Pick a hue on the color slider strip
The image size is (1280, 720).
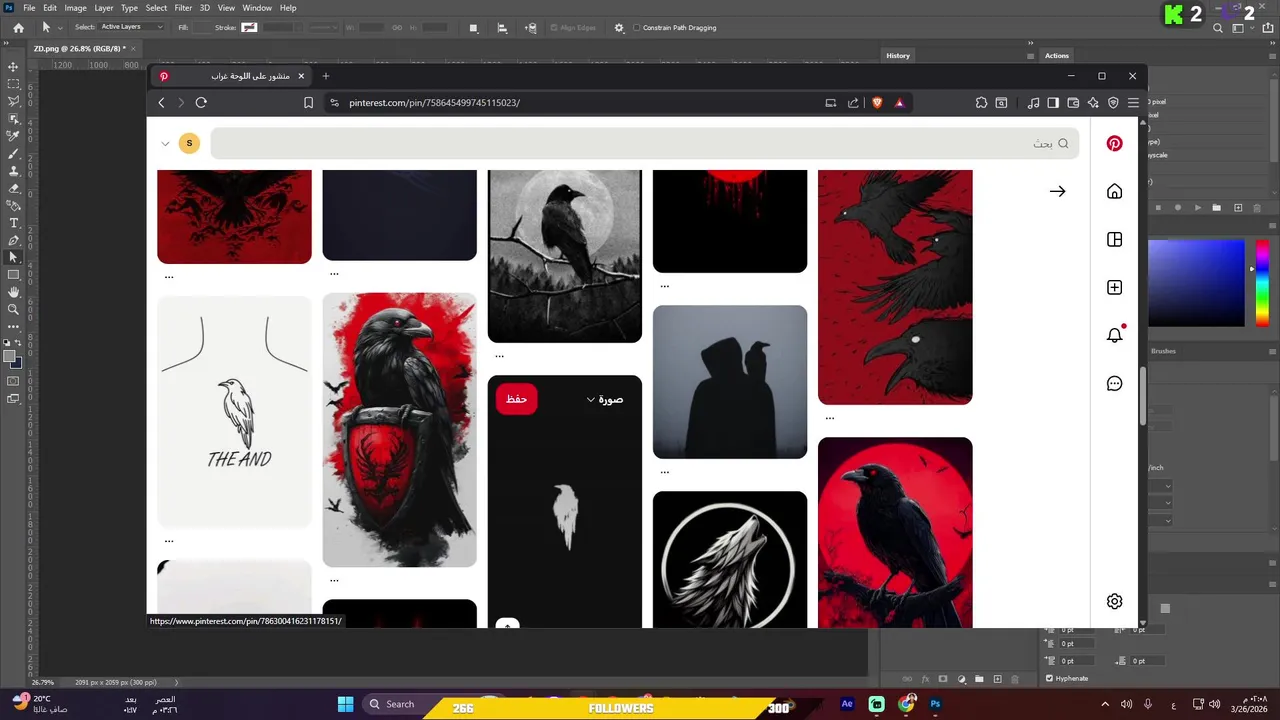coord(1262,283)
